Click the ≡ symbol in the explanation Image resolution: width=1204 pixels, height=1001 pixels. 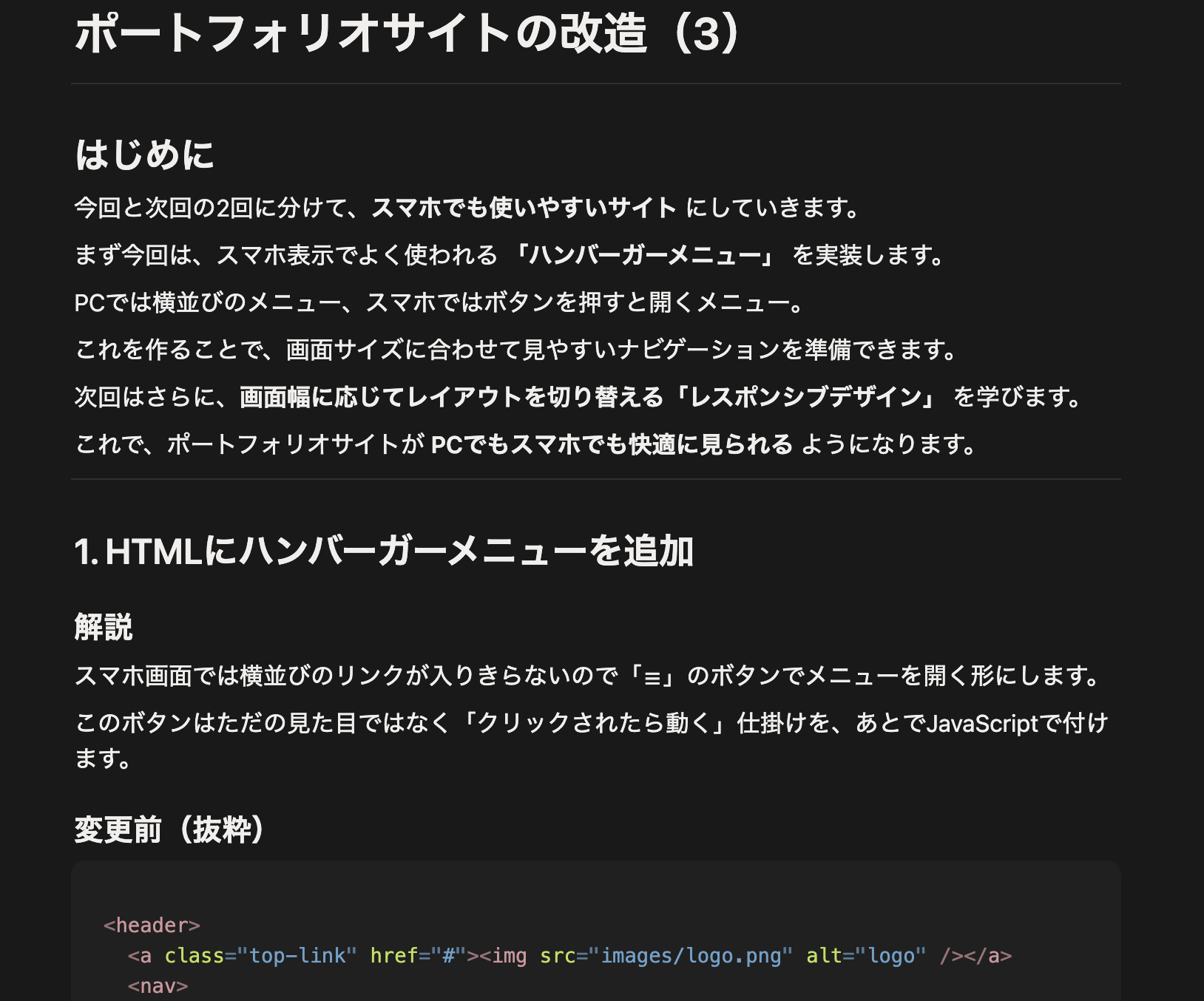pyautogui.click(x=652, y=676)
